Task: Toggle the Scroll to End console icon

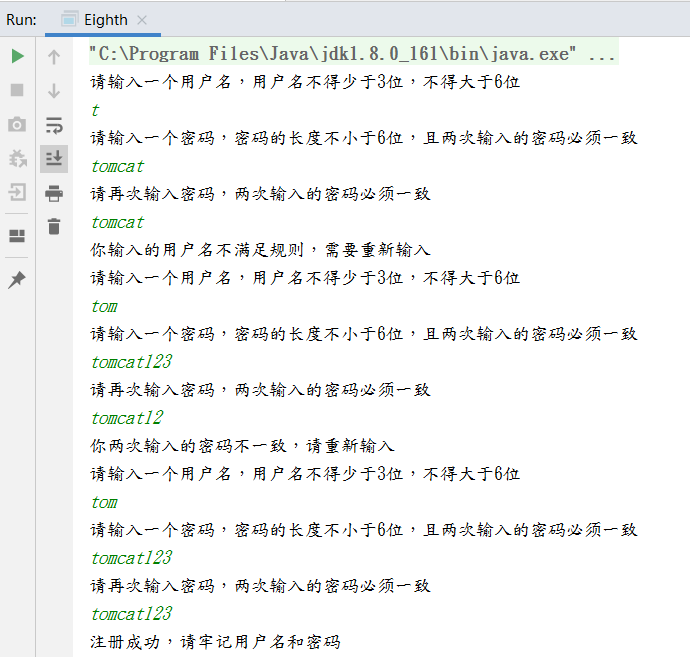Action: 54,158
